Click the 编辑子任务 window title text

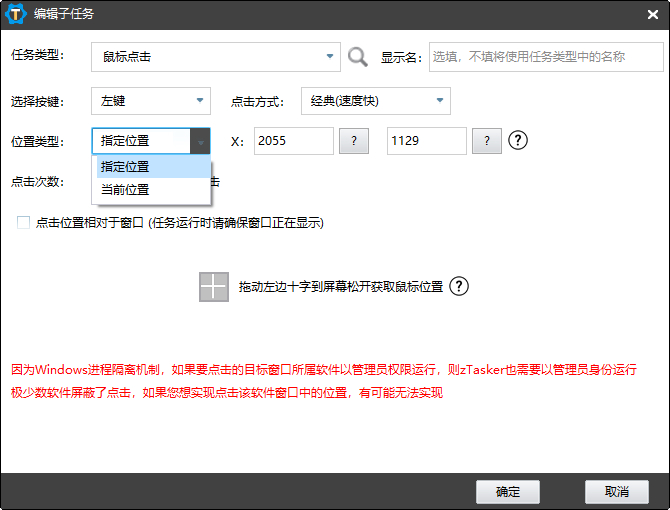click(64, 14)
